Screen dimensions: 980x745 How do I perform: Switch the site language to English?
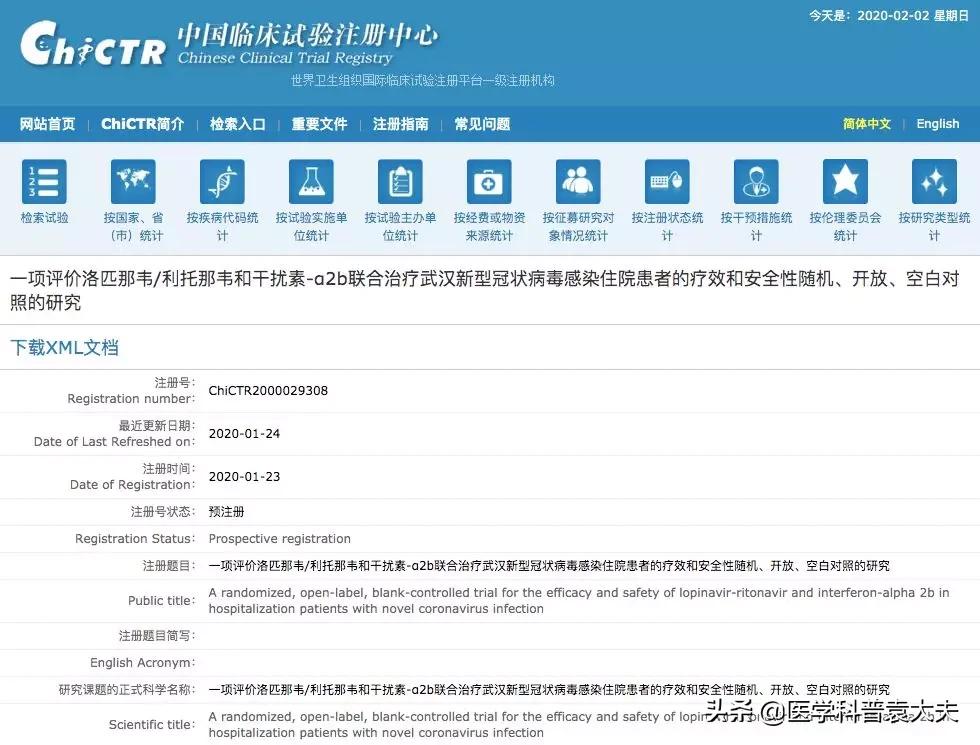[937, 124]
